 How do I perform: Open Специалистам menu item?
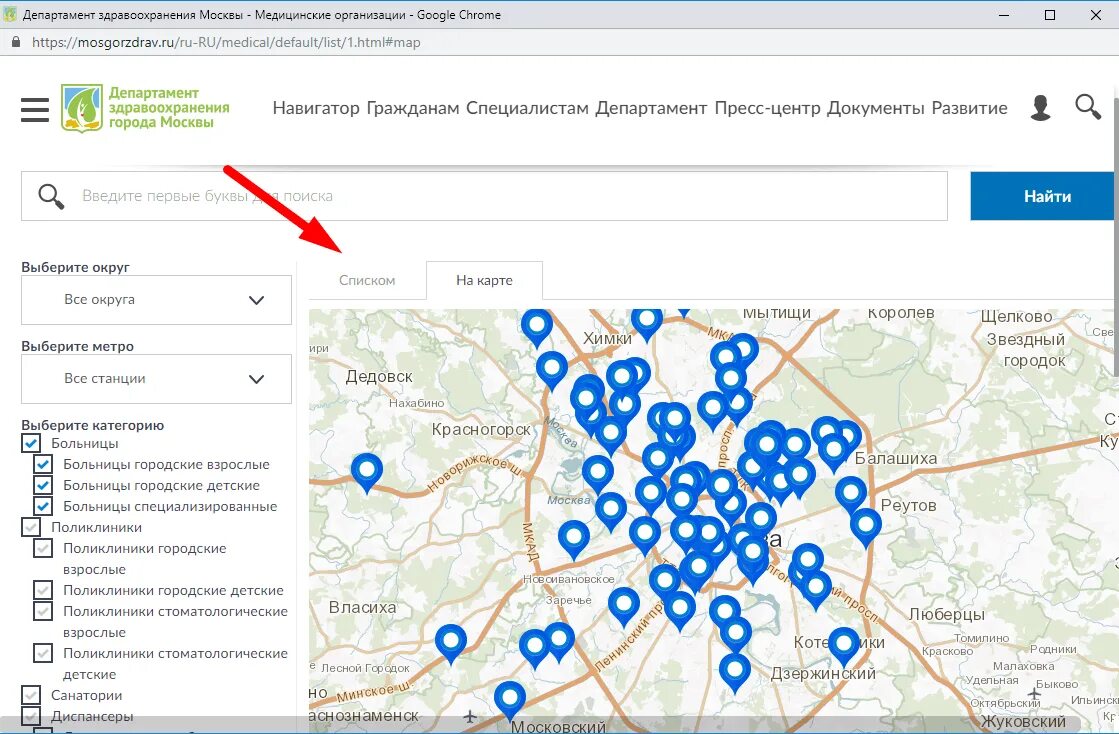pos(527,108)
